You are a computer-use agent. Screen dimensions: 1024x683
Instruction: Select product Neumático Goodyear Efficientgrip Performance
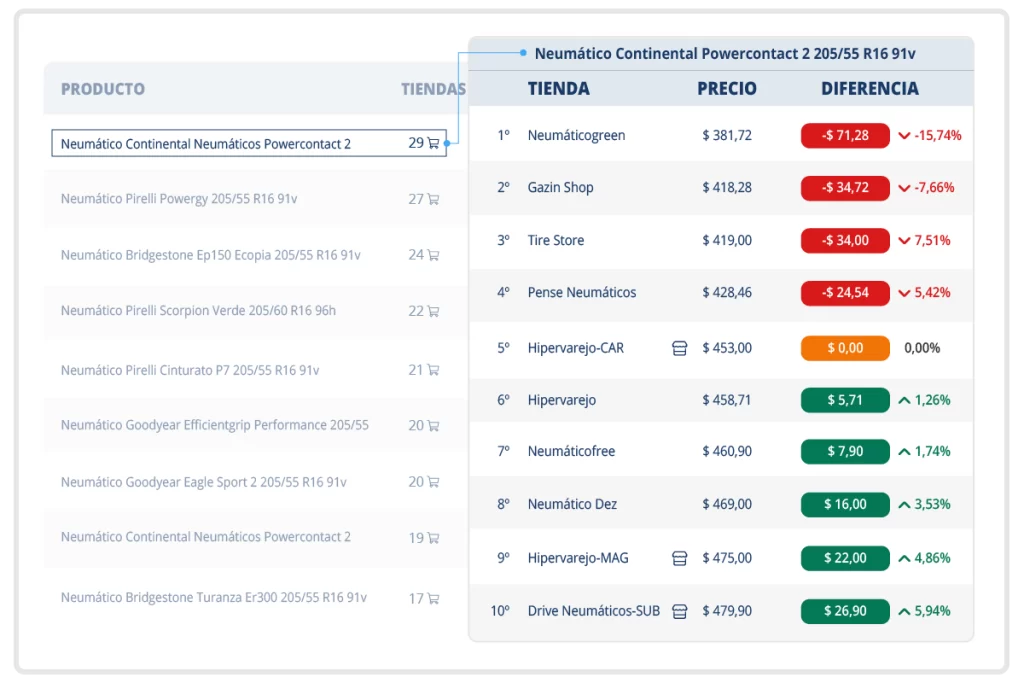tap(215, 425)
